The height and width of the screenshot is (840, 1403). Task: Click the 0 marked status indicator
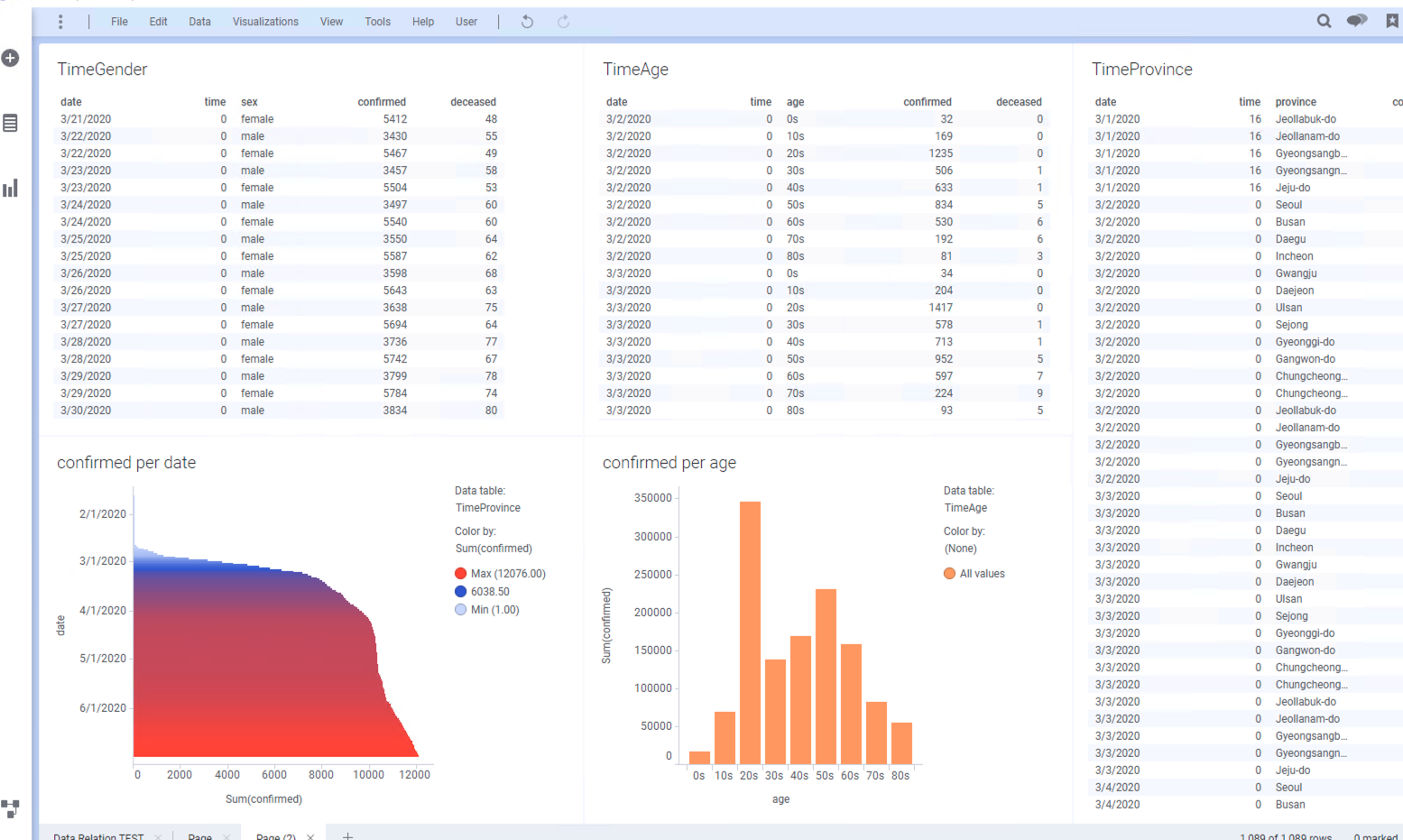point(1375,836)
